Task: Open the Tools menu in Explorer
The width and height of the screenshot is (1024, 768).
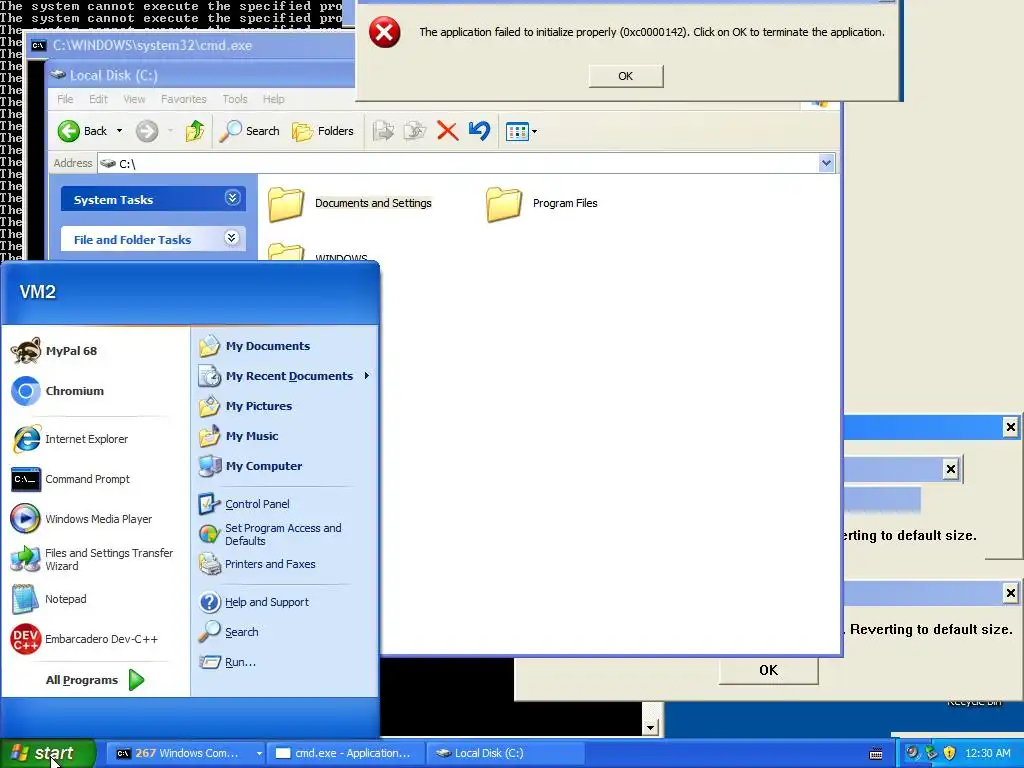Action: pyautogui.click(x=234, y=99)
